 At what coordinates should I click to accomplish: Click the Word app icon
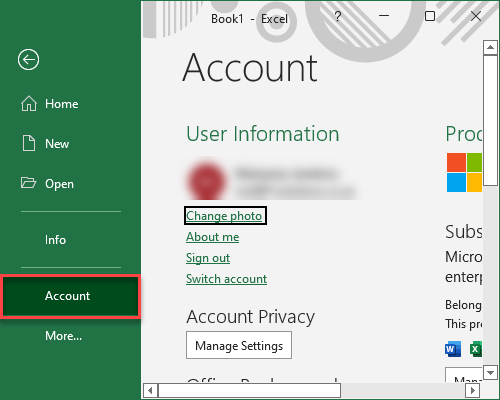(453, 349)
